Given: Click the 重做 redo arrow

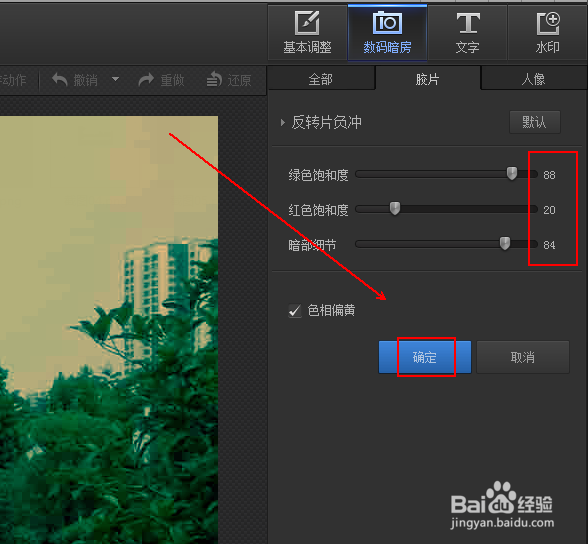Looking at the screenshot, I should [146, 79].
